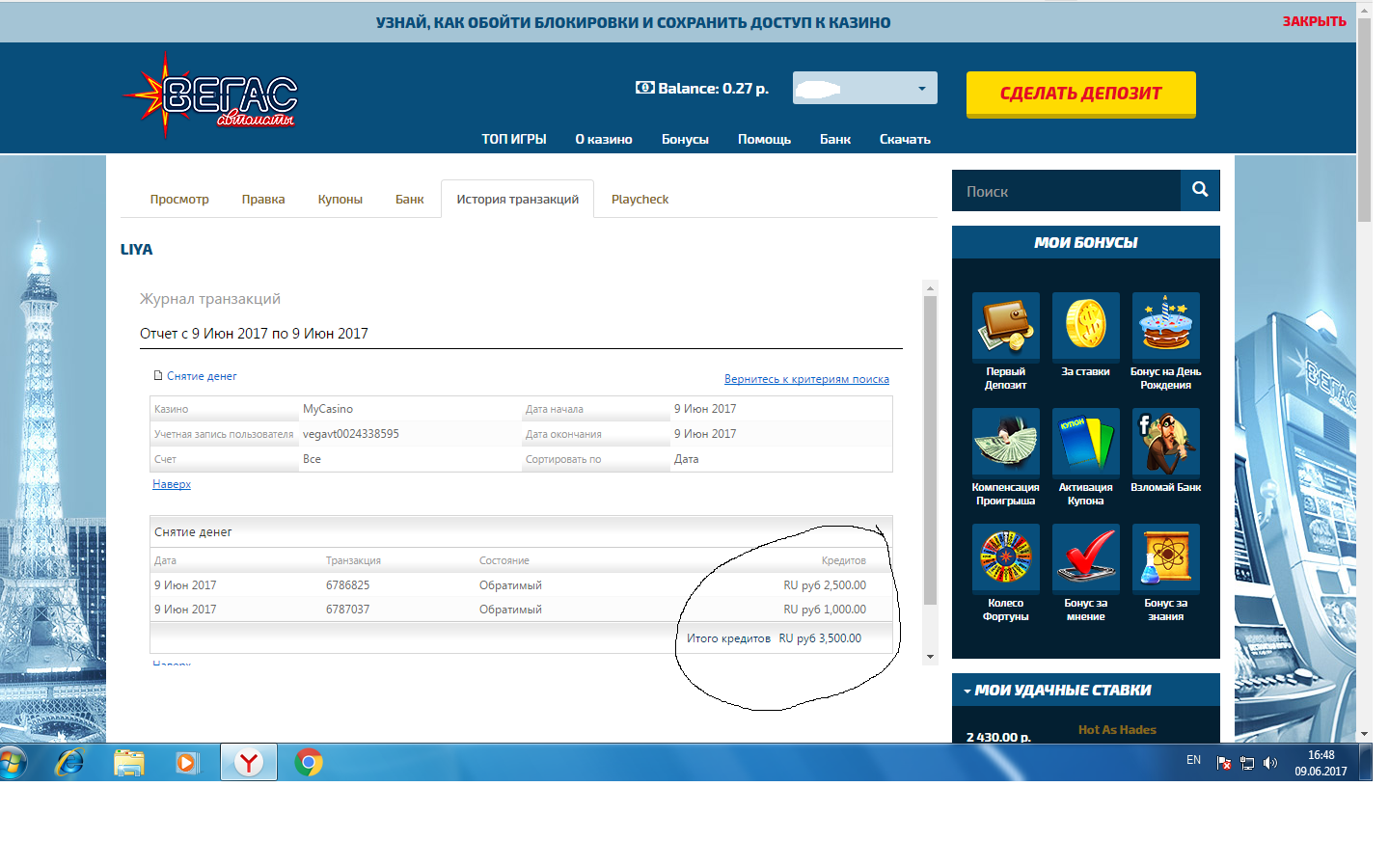Click the Вернитесь к критериям поиска link
1389x868 pixels.
(x=806, y=379)
